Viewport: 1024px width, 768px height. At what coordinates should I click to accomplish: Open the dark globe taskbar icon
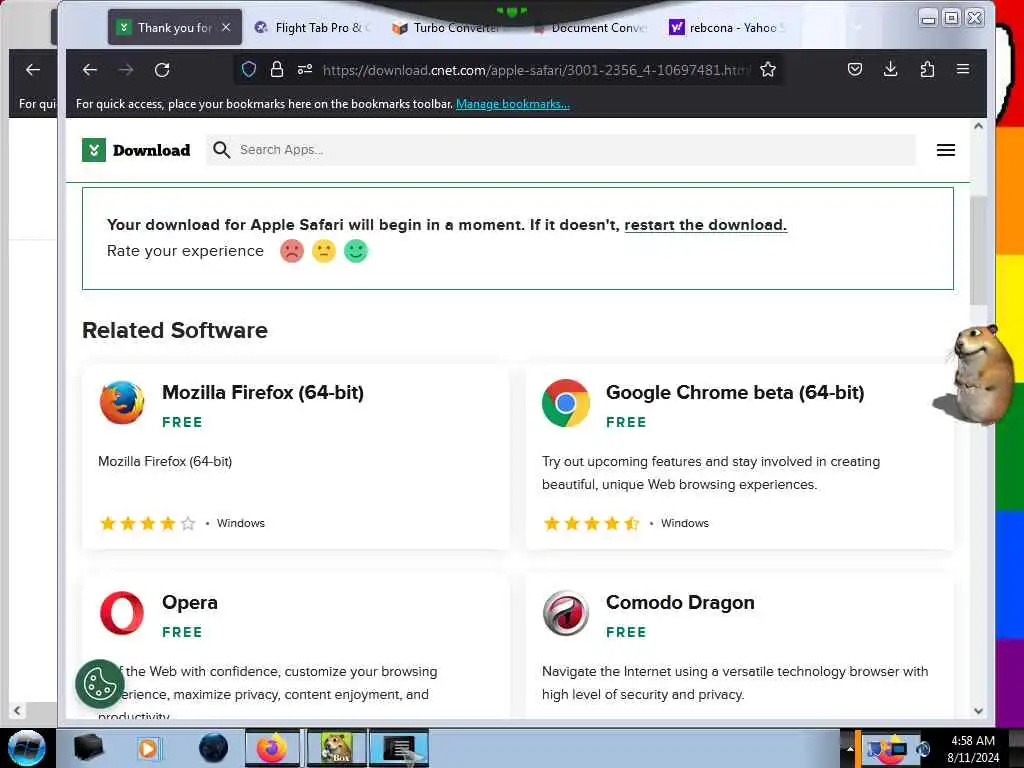click(213, 748)
